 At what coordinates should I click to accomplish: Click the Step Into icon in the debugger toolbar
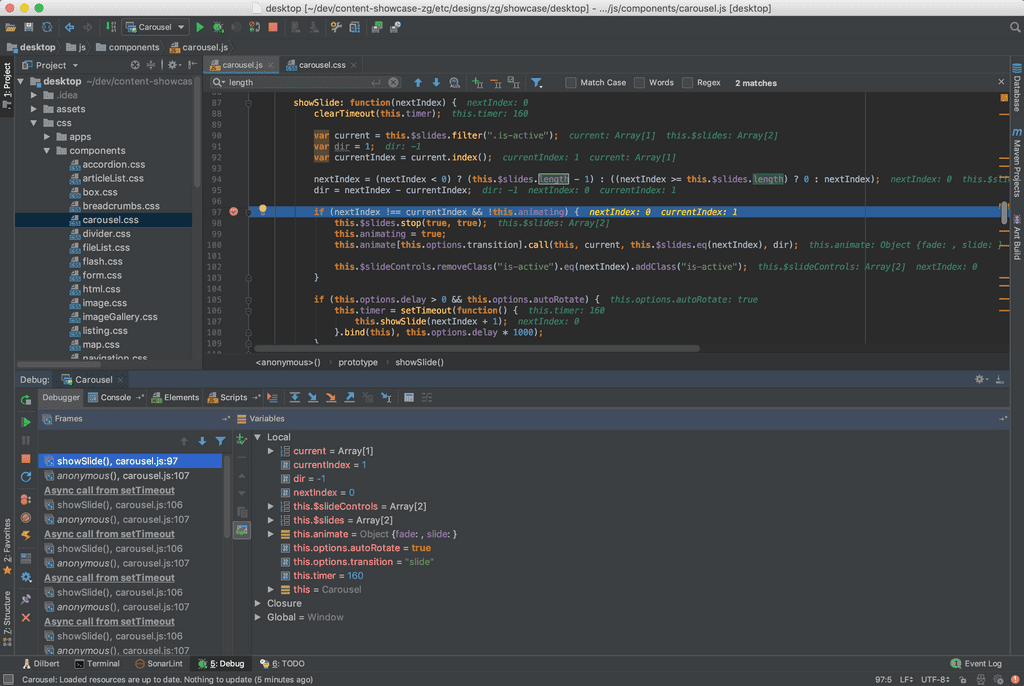point(313,397)
